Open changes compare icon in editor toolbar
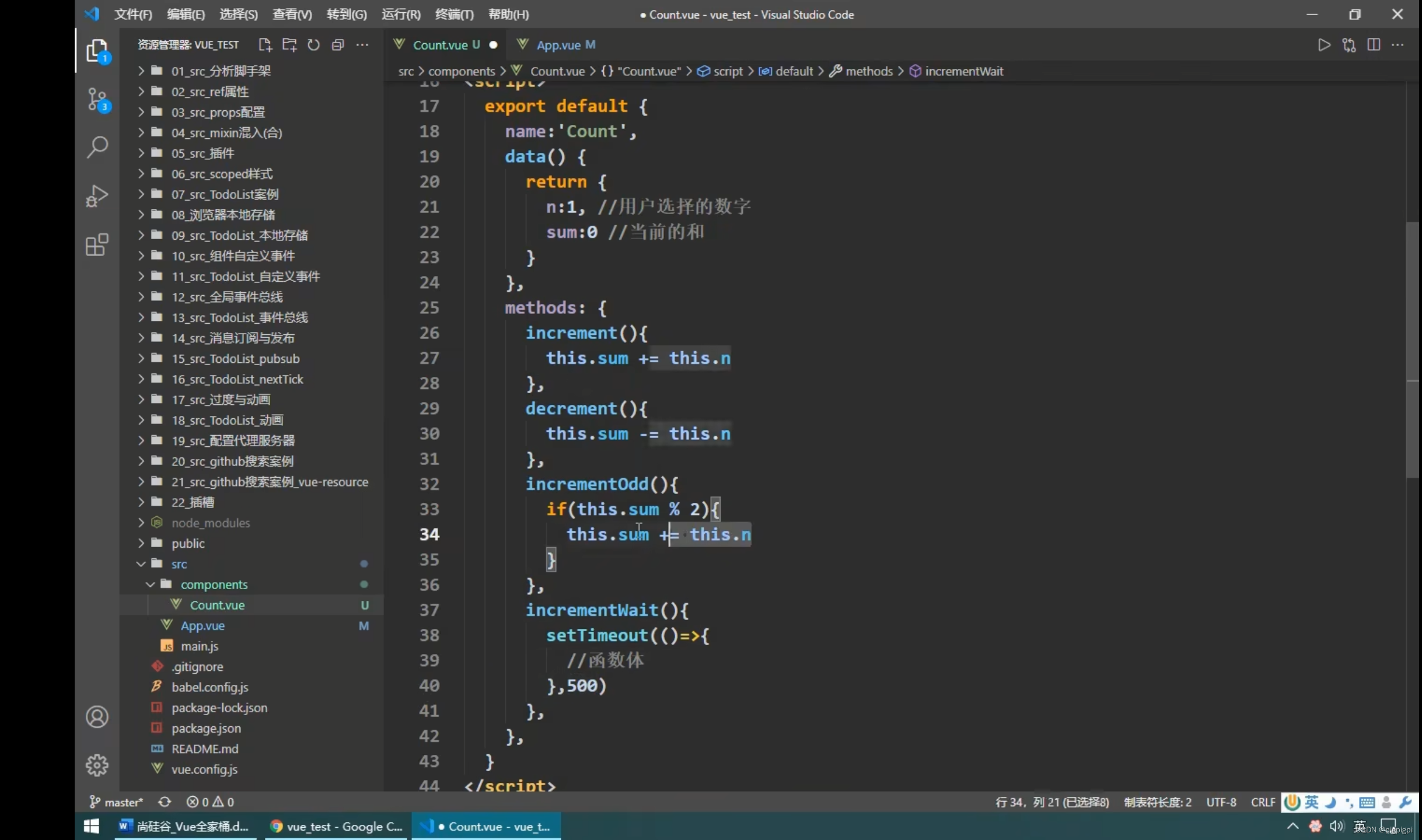 point(1349,45)
